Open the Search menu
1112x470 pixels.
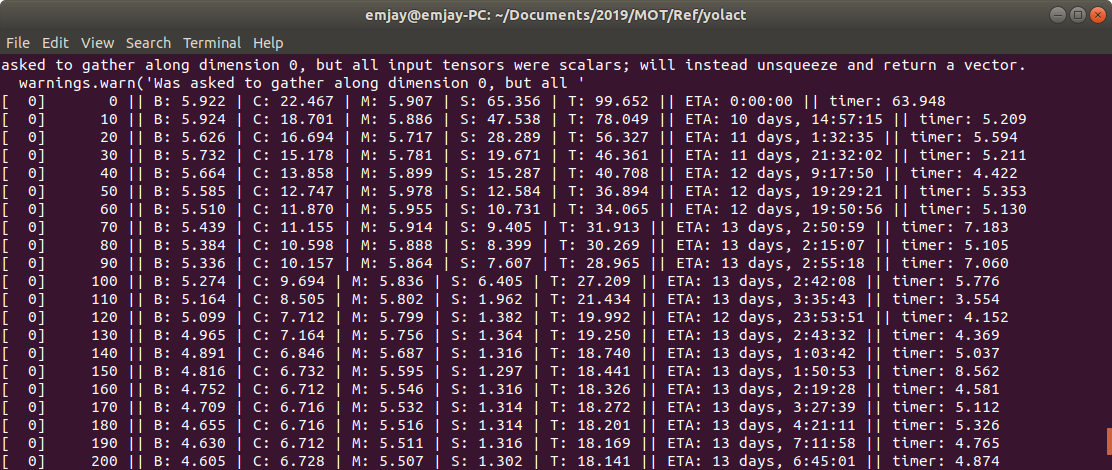point(148,43)
